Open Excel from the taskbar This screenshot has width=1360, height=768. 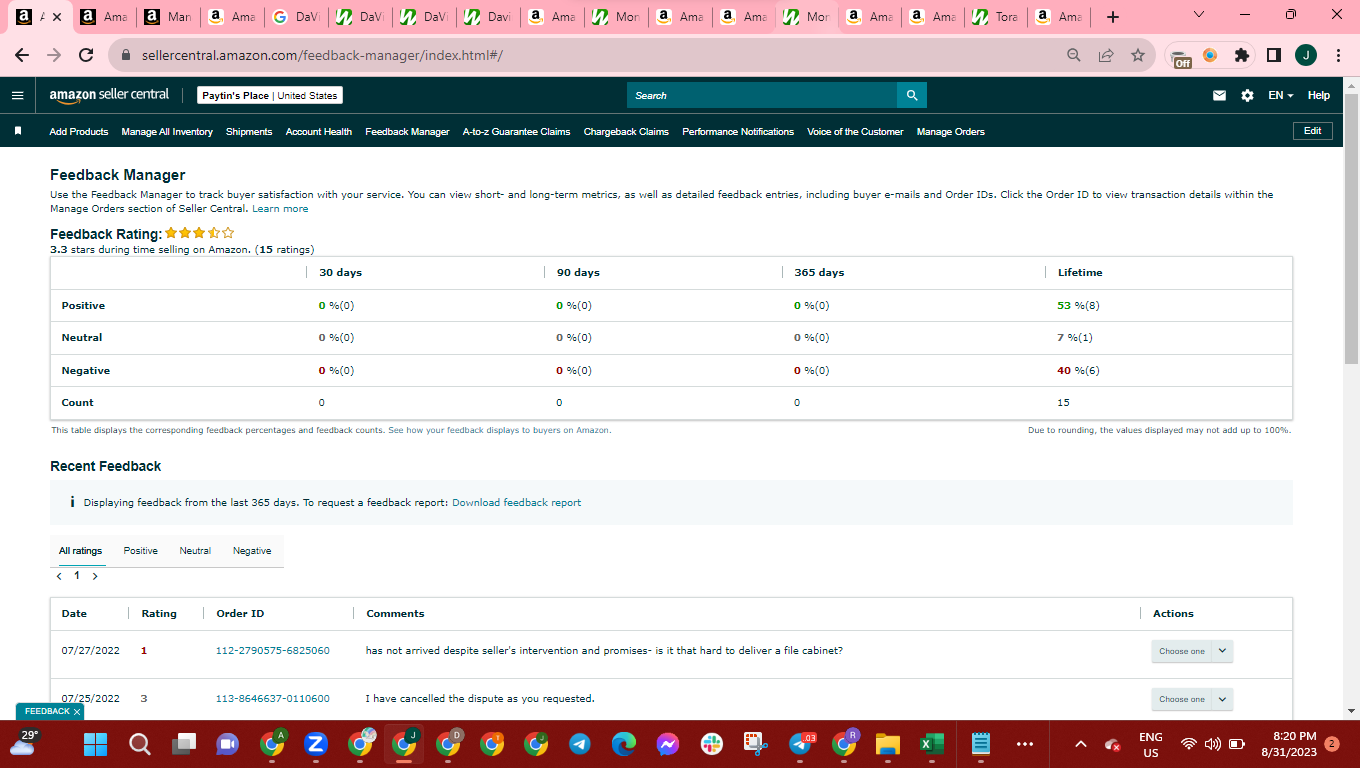[x=931, y=744]
